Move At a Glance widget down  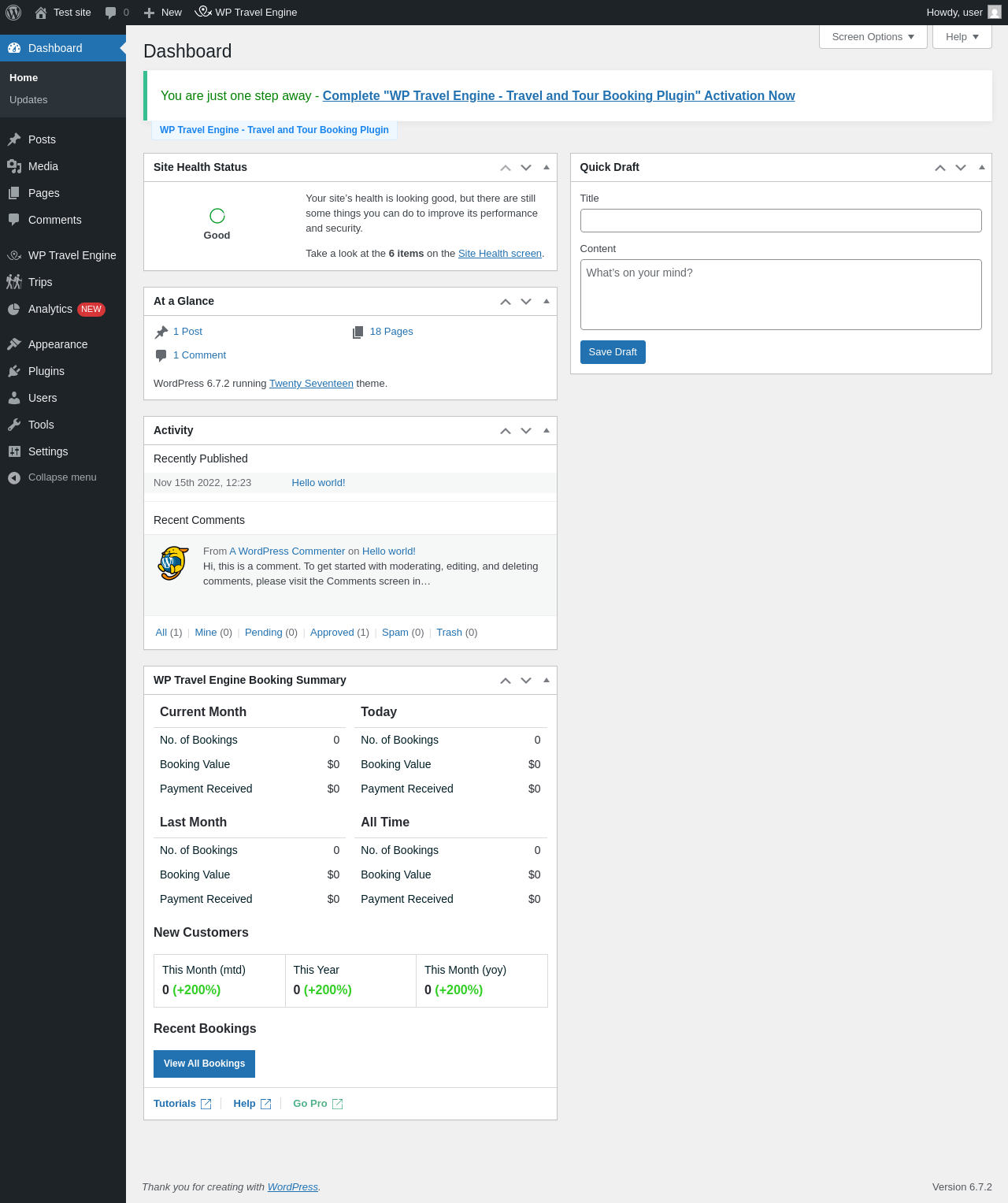[x=526, y=302]
